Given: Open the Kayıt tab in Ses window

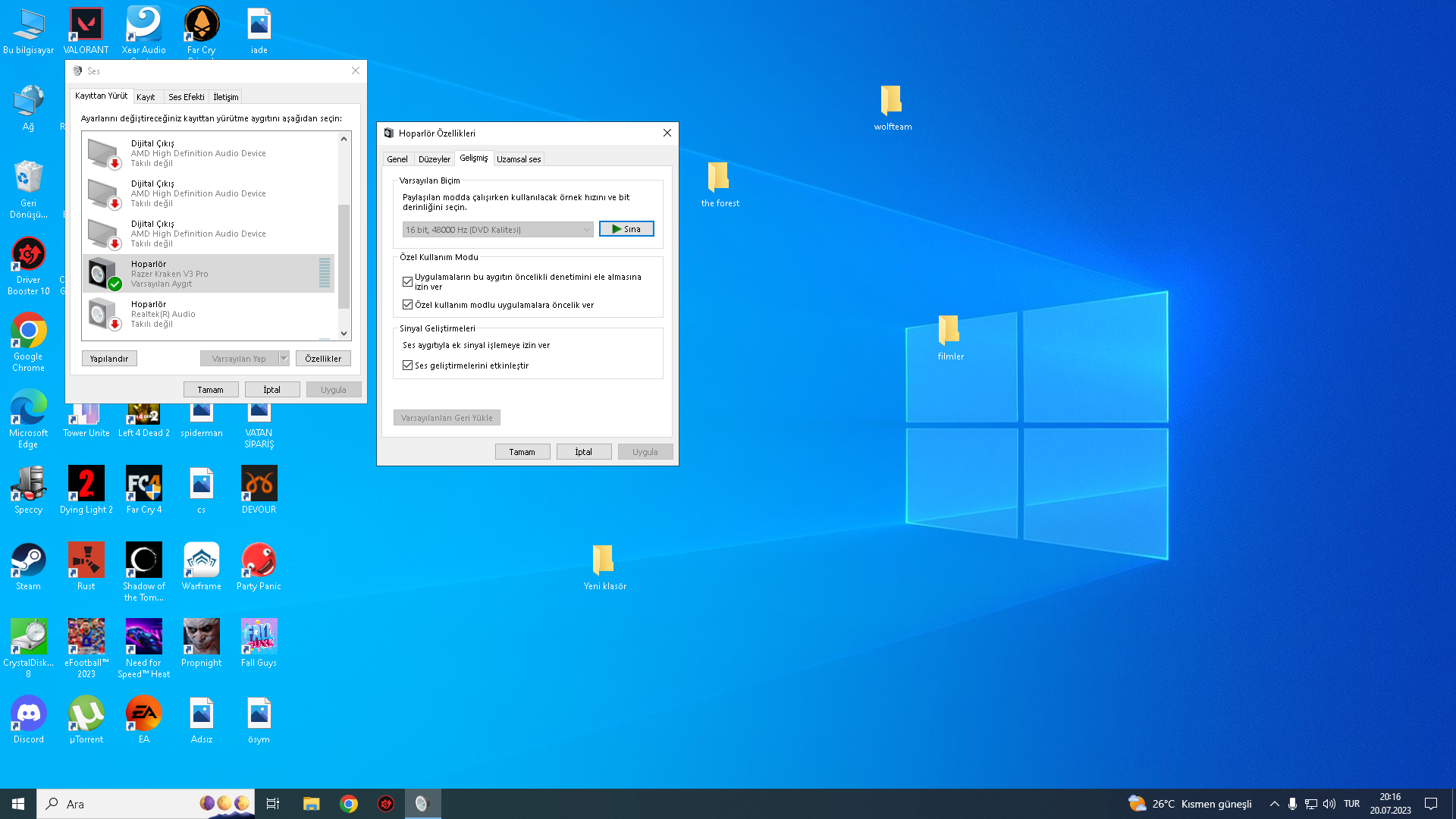Looking at the screenshot, I should 146,97.
